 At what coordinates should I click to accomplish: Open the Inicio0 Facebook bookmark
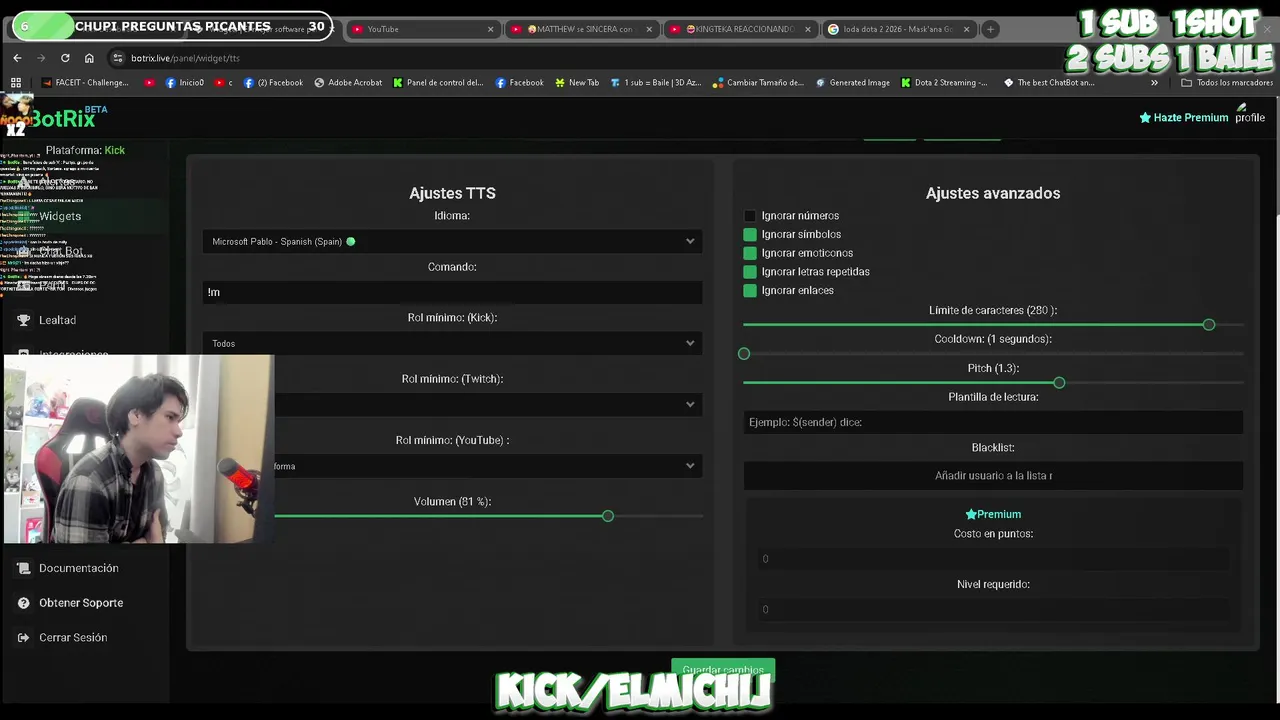(185, 83)
